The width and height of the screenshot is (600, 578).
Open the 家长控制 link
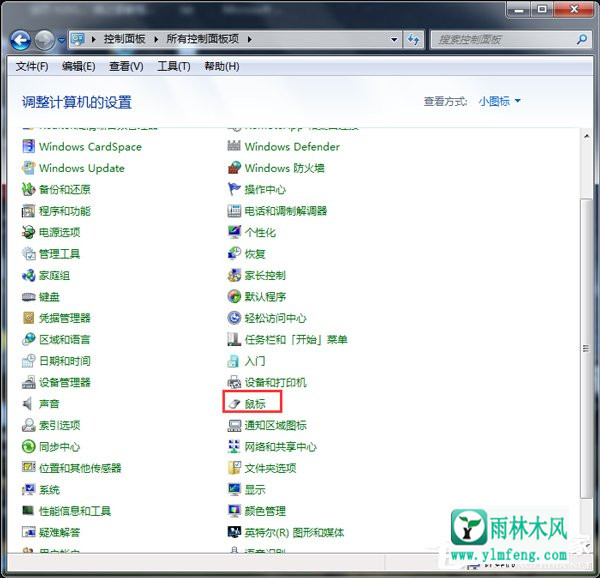click(x=265, y=275)
